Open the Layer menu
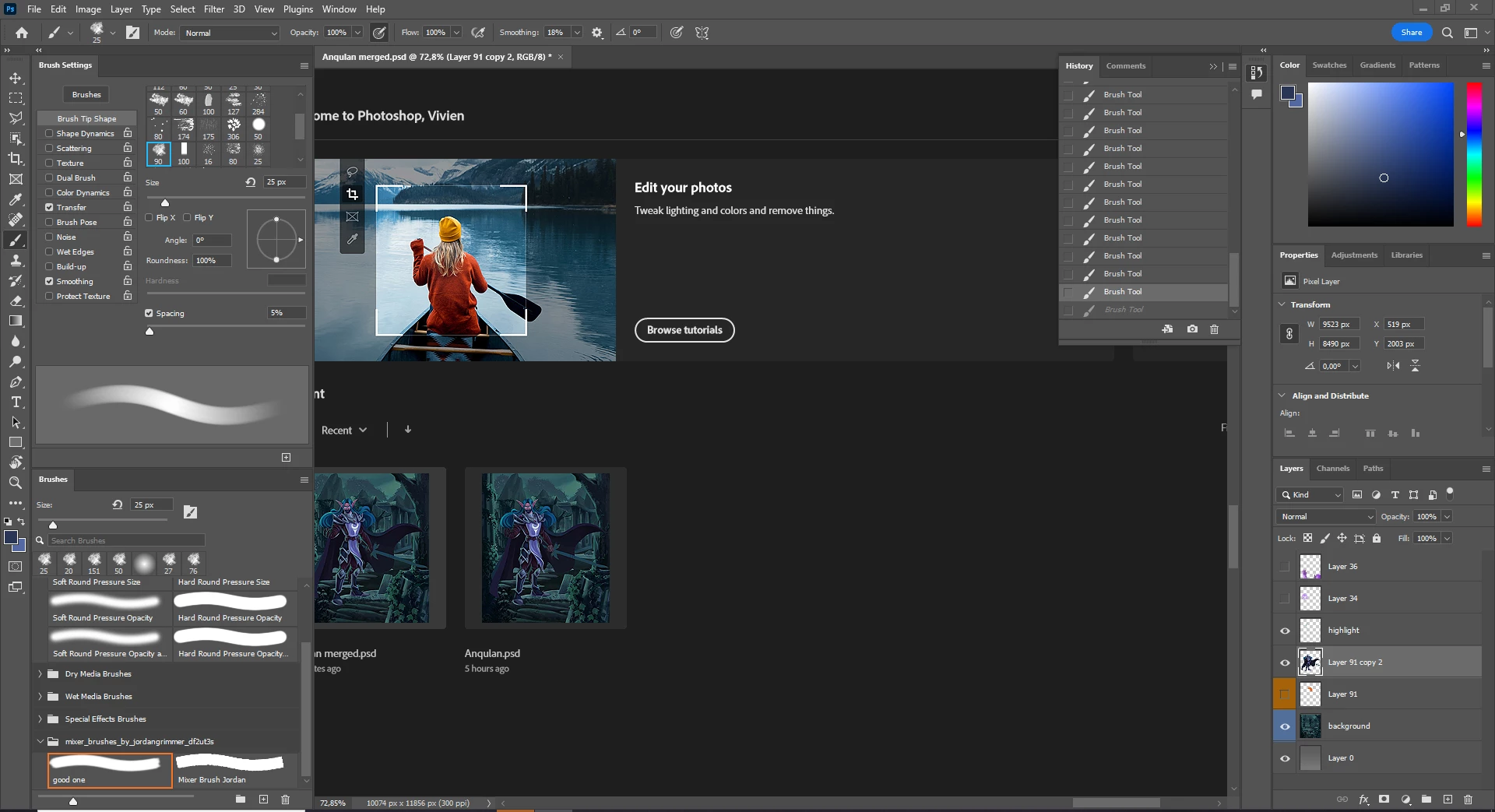Screen dimensions: 1495x812 click(121, 9)
